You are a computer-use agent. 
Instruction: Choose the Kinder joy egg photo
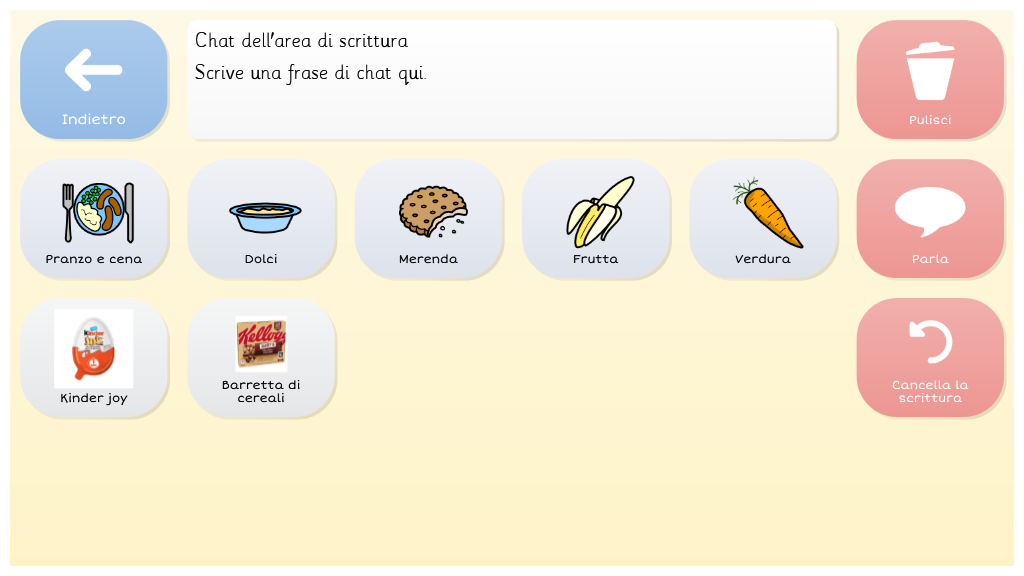pos(94,347)
